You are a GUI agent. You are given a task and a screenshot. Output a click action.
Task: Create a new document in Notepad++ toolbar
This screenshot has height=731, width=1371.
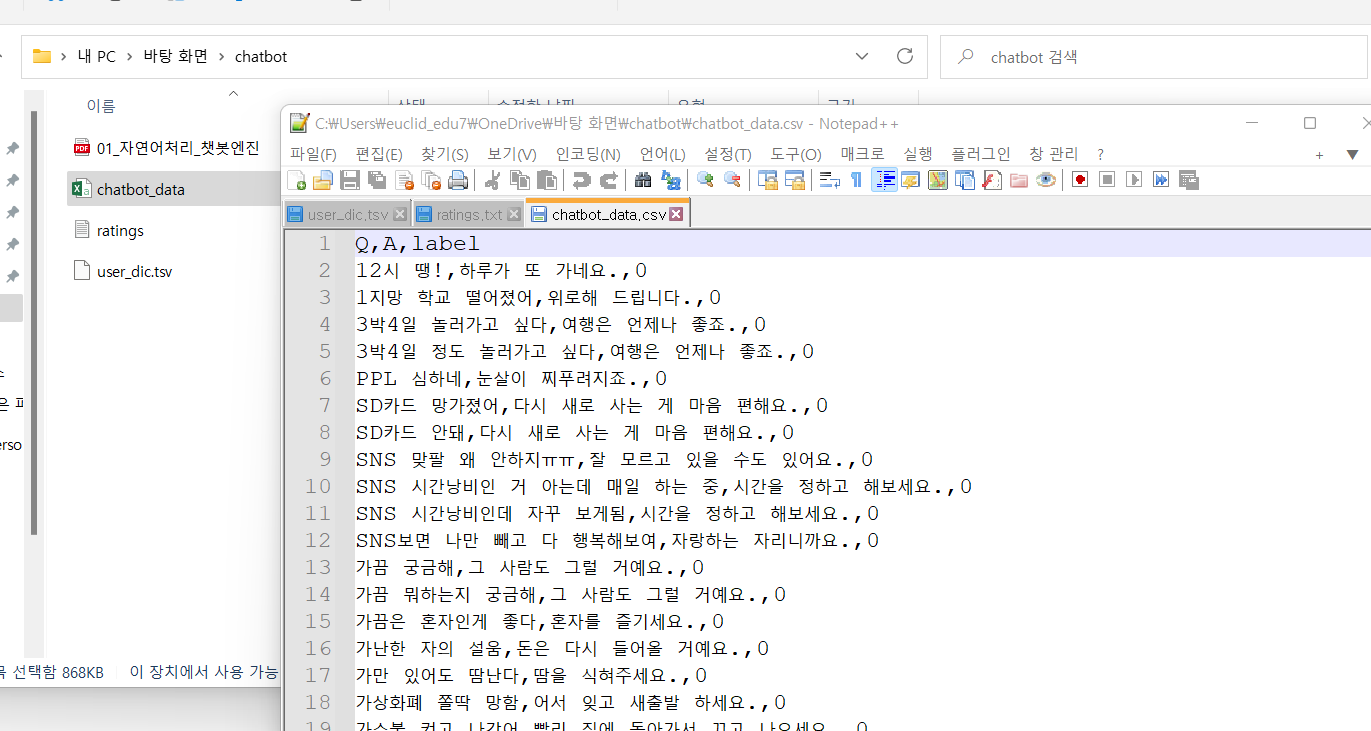click(296, 180)
